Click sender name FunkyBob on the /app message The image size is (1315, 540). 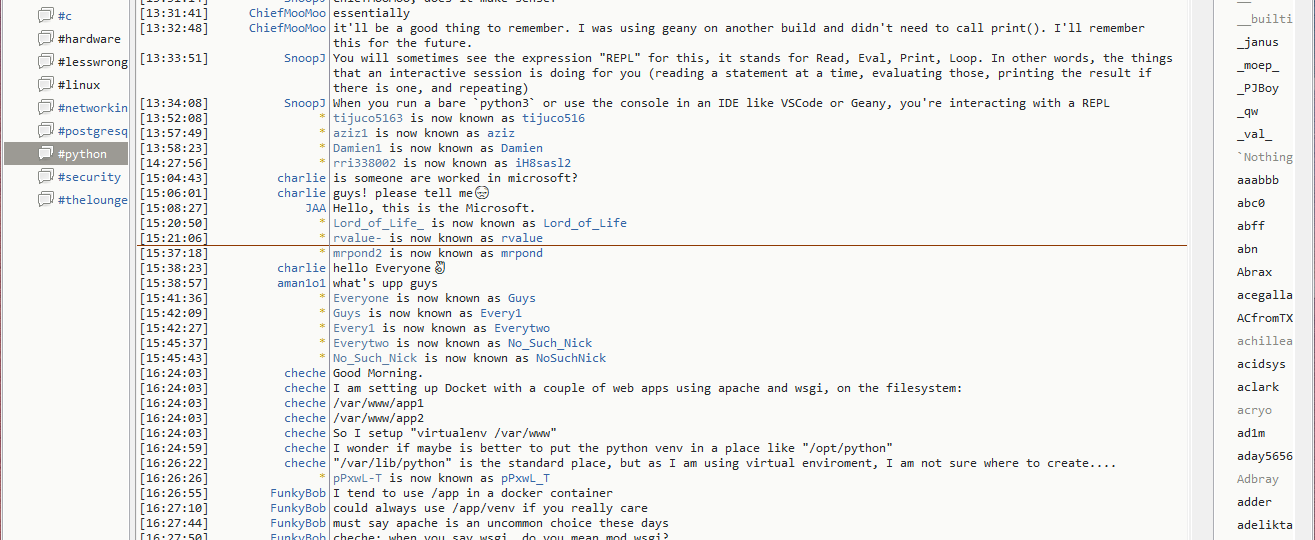tap(298, 493)
